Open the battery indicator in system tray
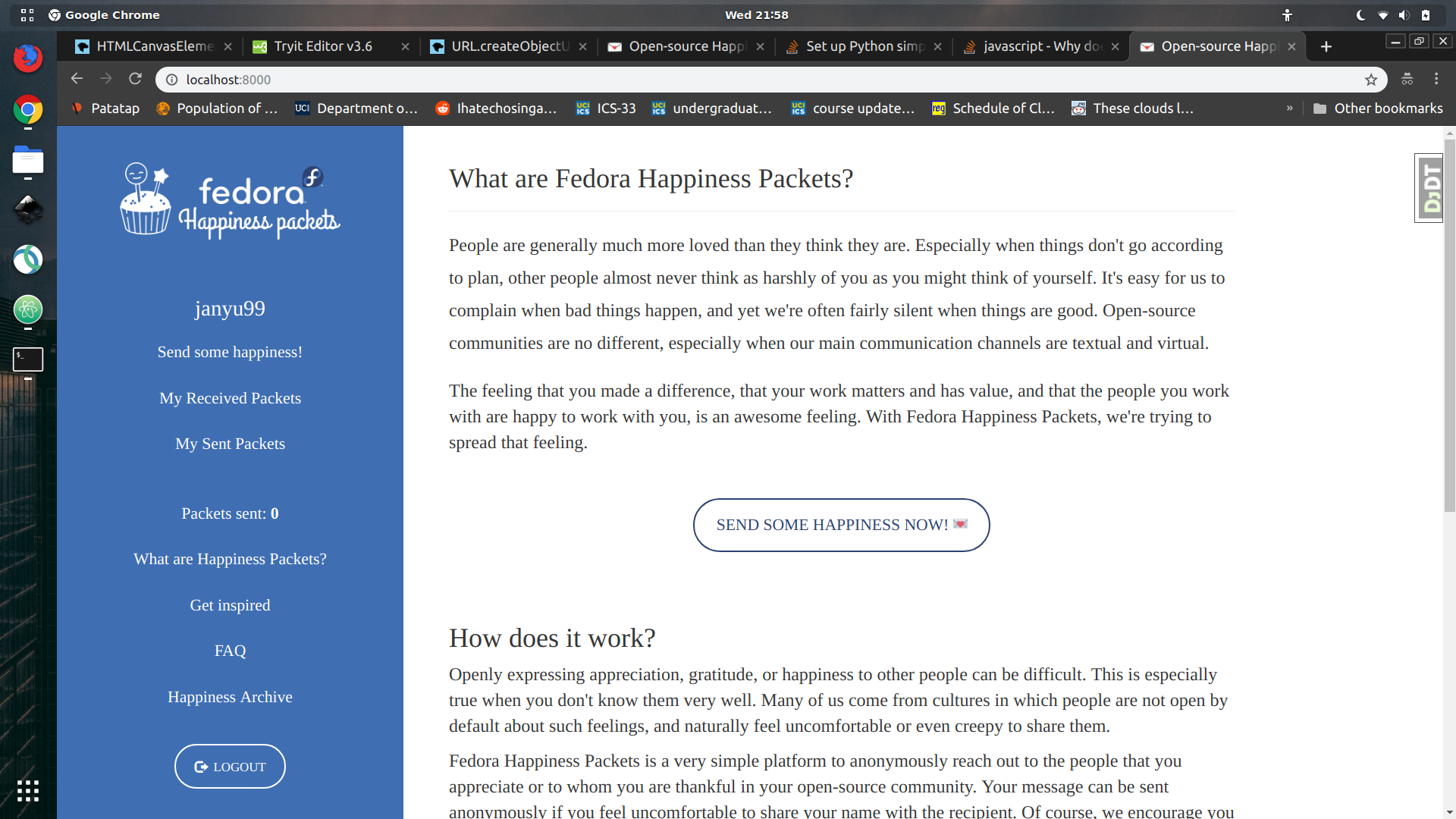The width and height of the screenshot is (1456, 819). [x=1426, y=15]
